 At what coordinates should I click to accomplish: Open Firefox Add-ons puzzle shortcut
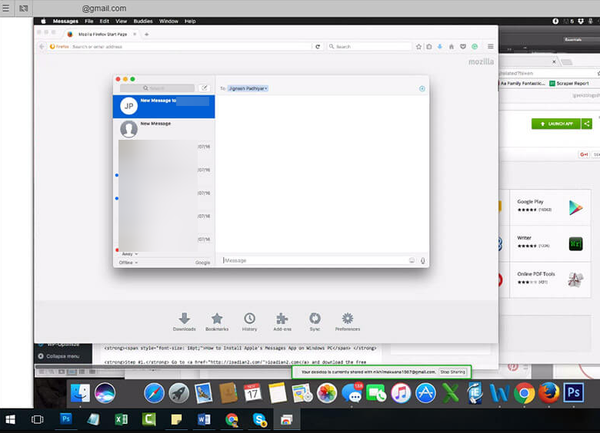pyautogui.click(x=282, y=319)
